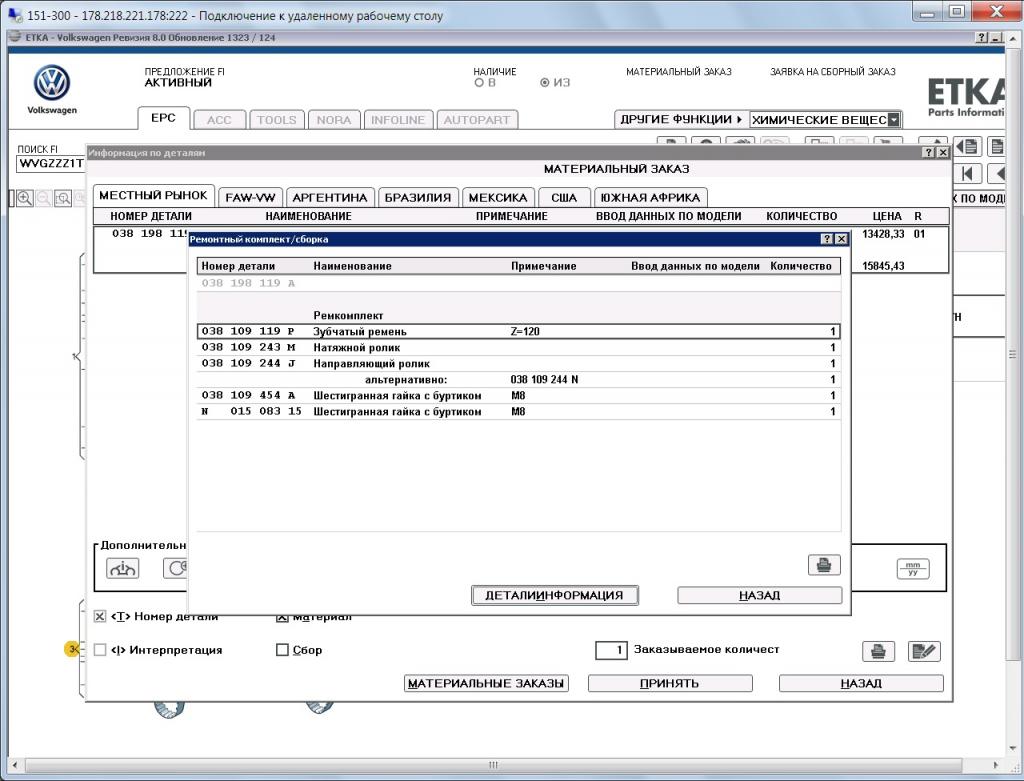Click the price value 15845,43
Viewport: 1024px width, 781px height.
point(883,266)
